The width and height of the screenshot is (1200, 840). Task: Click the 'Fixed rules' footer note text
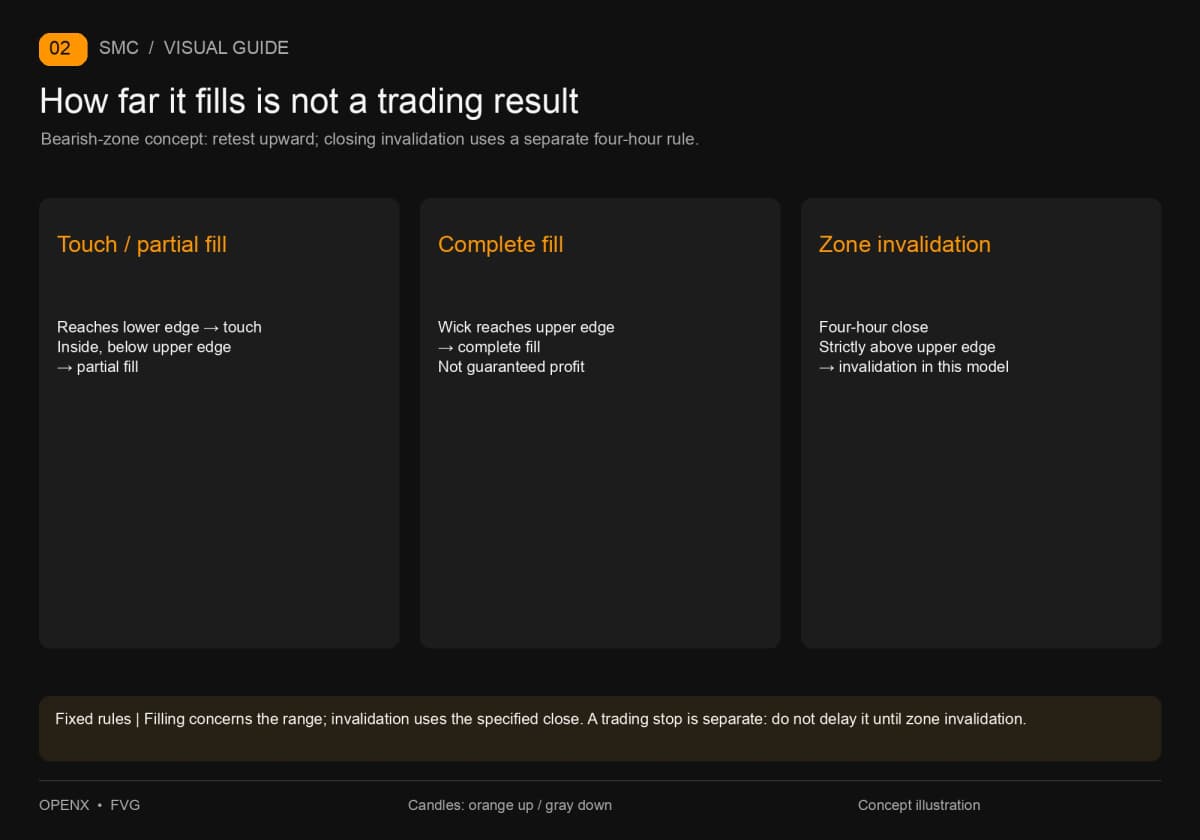pos(541,719)
